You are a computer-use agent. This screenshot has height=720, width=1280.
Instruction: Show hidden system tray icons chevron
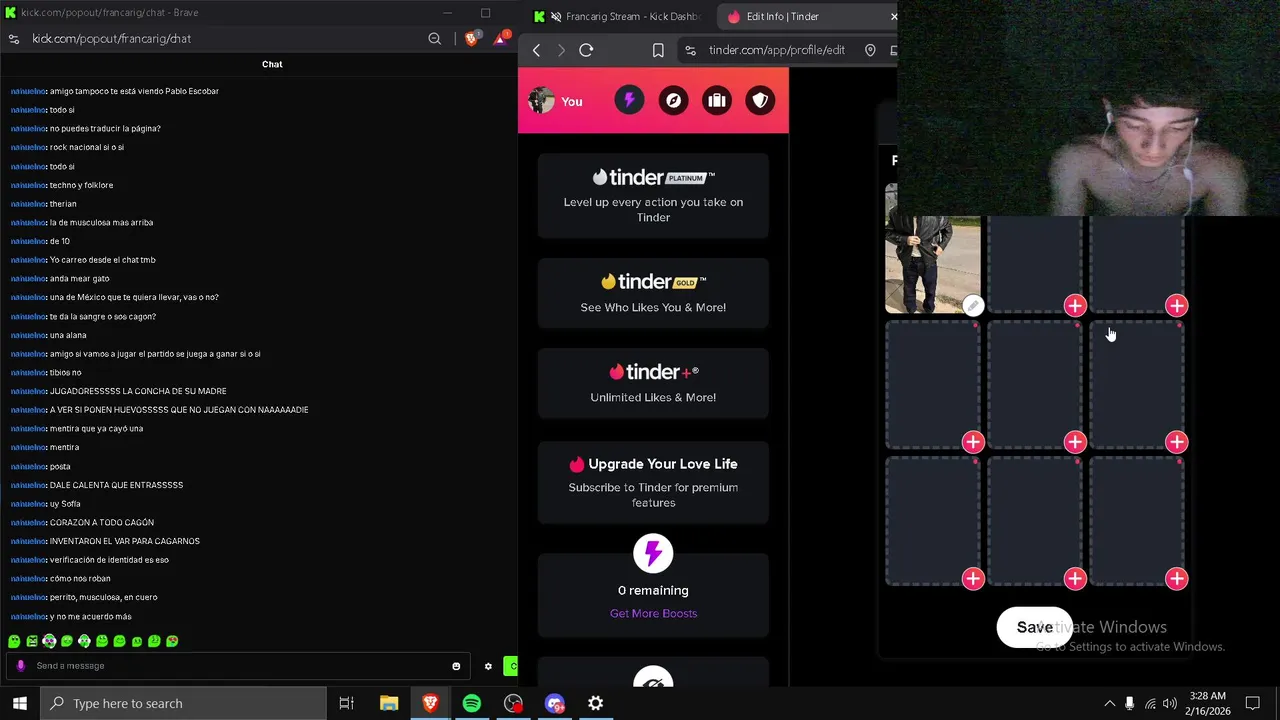click(x=1109, y=703)
